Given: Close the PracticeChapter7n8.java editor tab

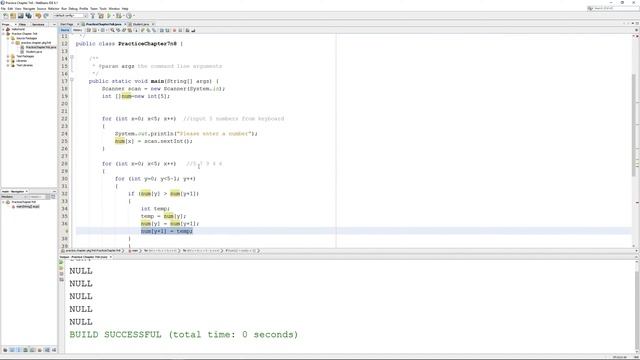Looking at the screenshot, I should [x=125, y=24].
